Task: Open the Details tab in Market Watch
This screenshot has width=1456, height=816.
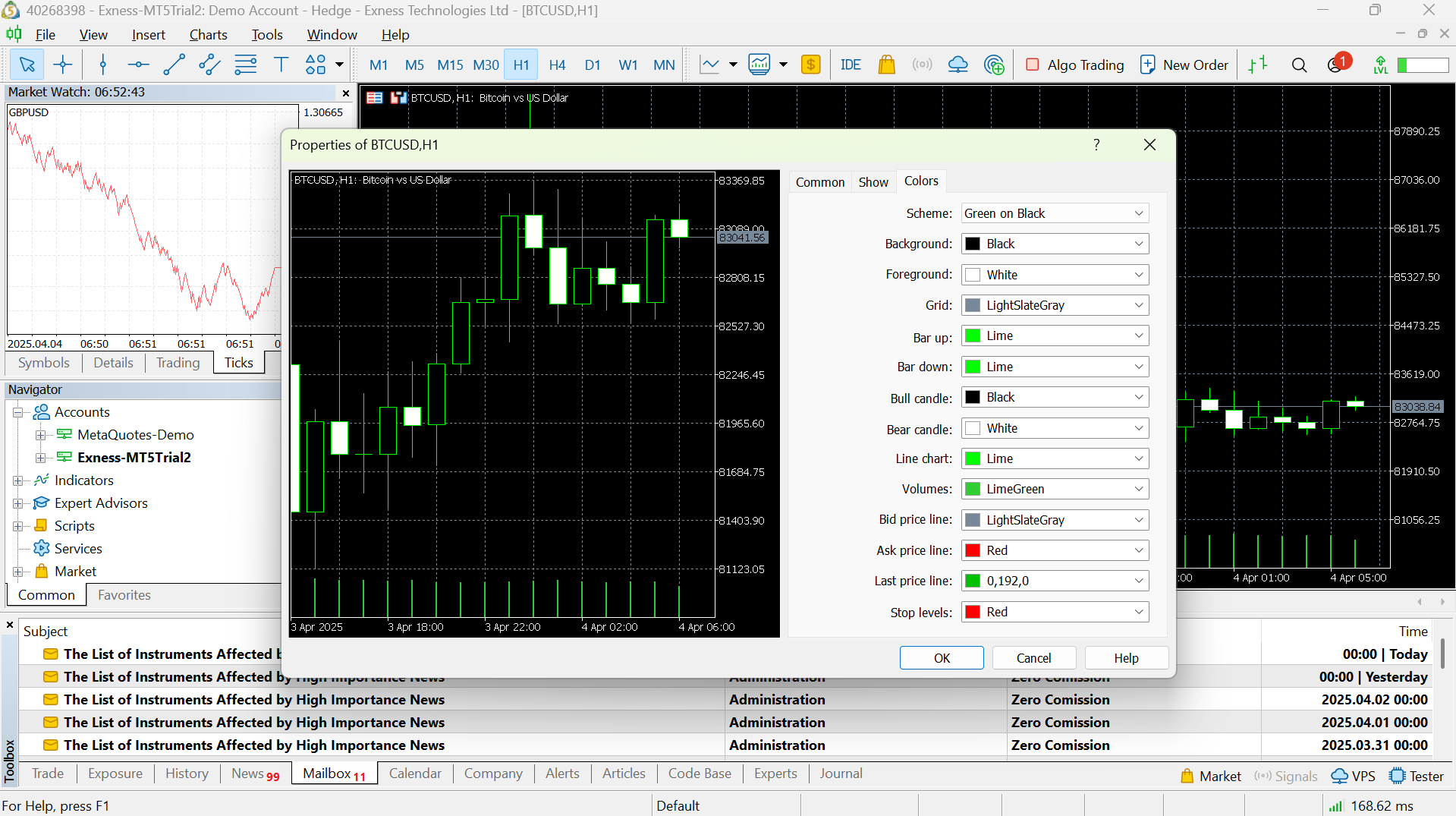Action: [x=113, y=363]
